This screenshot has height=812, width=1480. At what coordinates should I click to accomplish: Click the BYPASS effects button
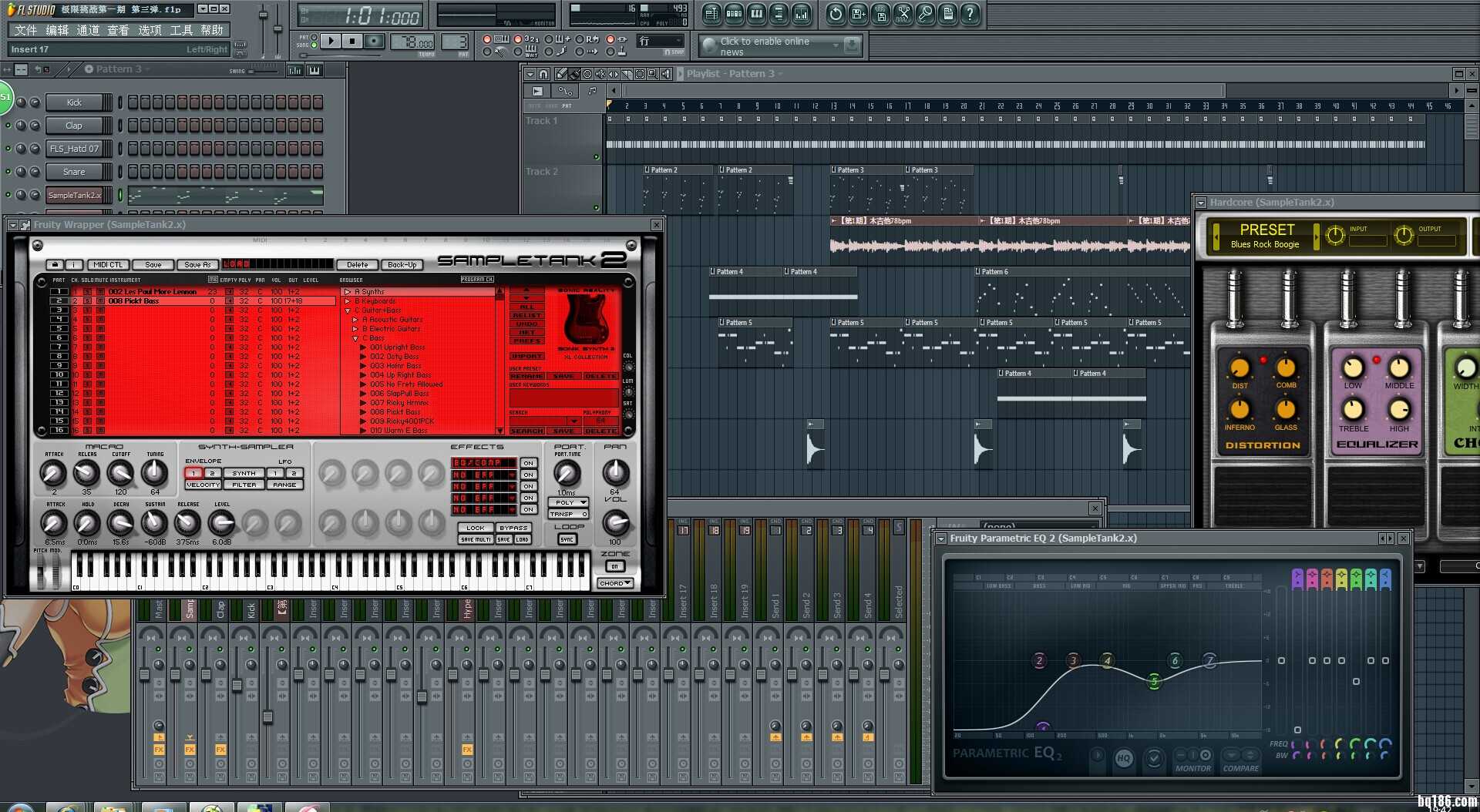pyautogui.click(x=513, y=528)
